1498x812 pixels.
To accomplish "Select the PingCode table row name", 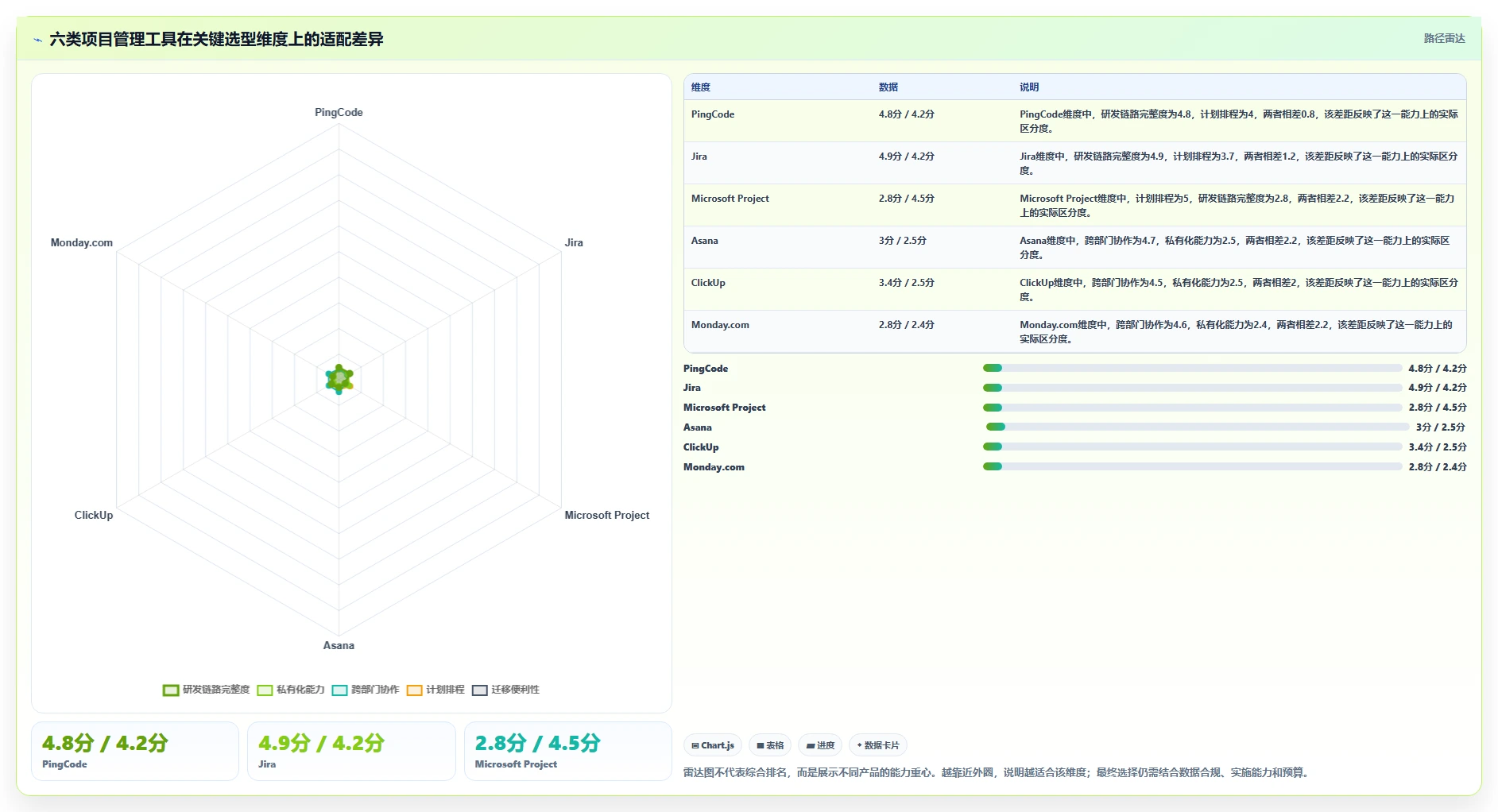I will tap(713, 114).
